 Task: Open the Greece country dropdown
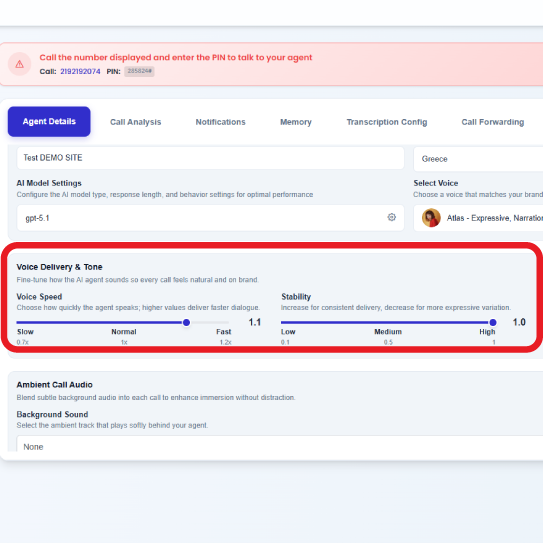478,159
